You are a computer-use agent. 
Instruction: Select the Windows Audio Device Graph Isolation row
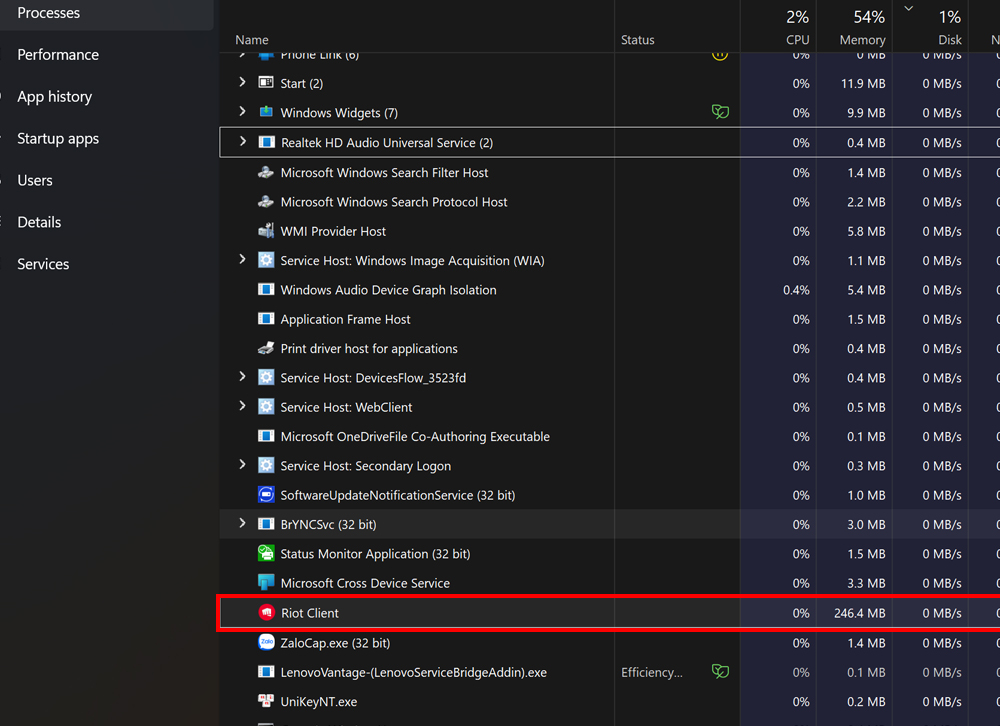click(x=388, y=290)
